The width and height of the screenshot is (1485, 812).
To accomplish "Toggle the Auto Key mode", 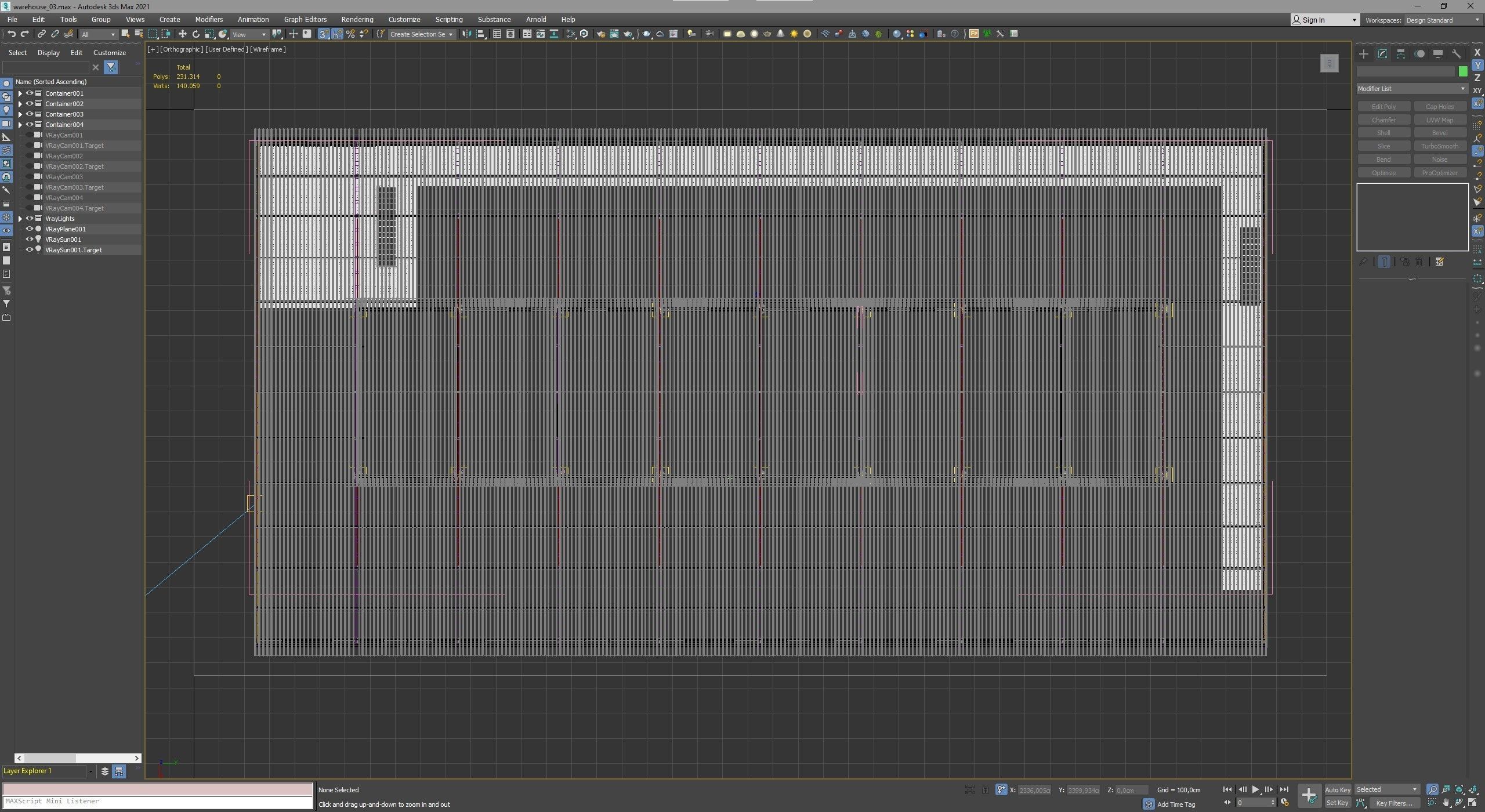I will pyautogui.click(x=1337, y=789).
